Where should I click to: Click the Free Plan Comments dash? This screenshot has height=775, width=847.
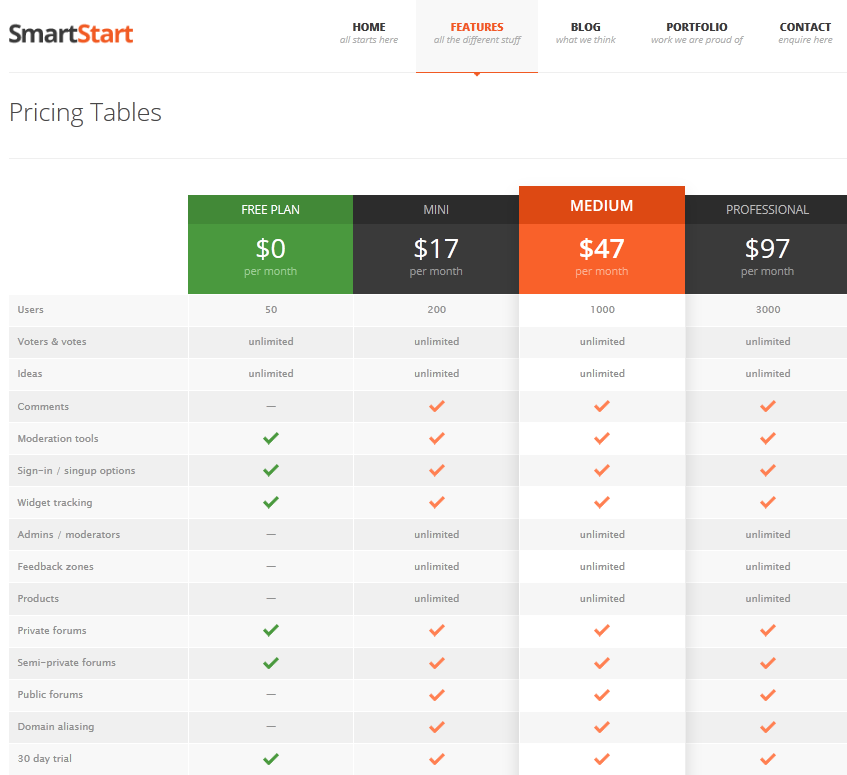click(271, 406)
